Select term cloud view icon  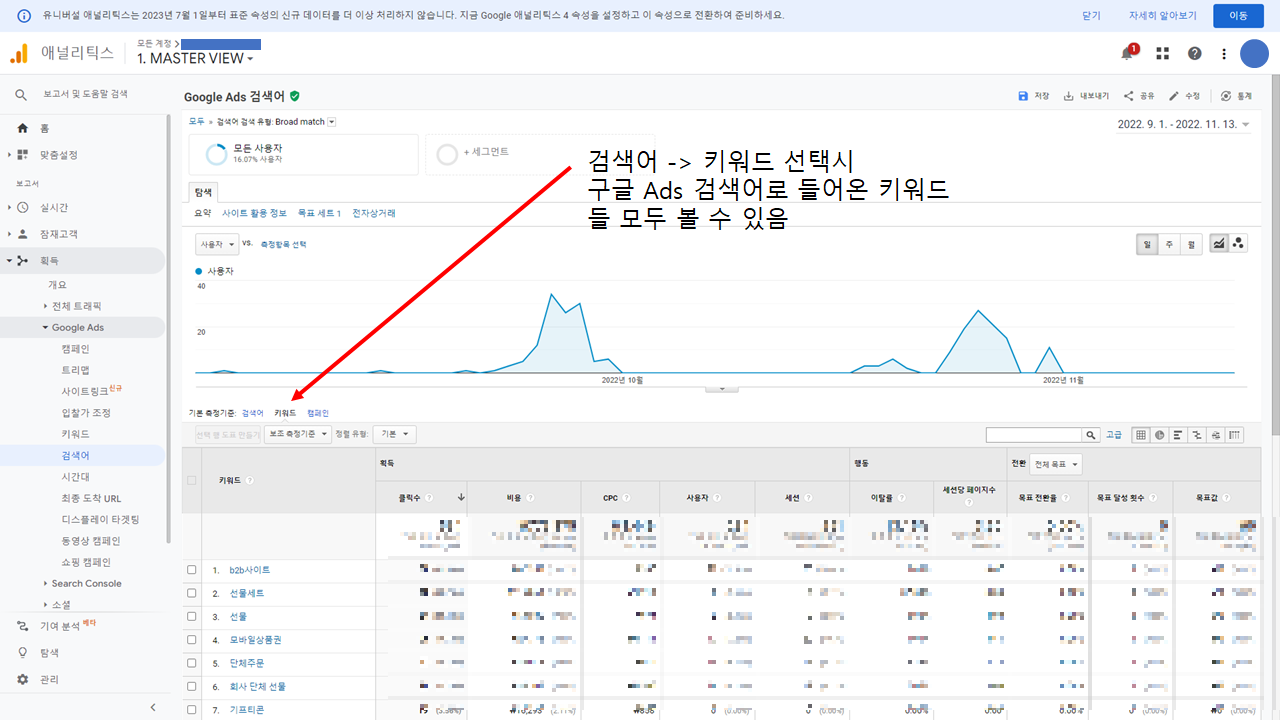pos(1216,435)
